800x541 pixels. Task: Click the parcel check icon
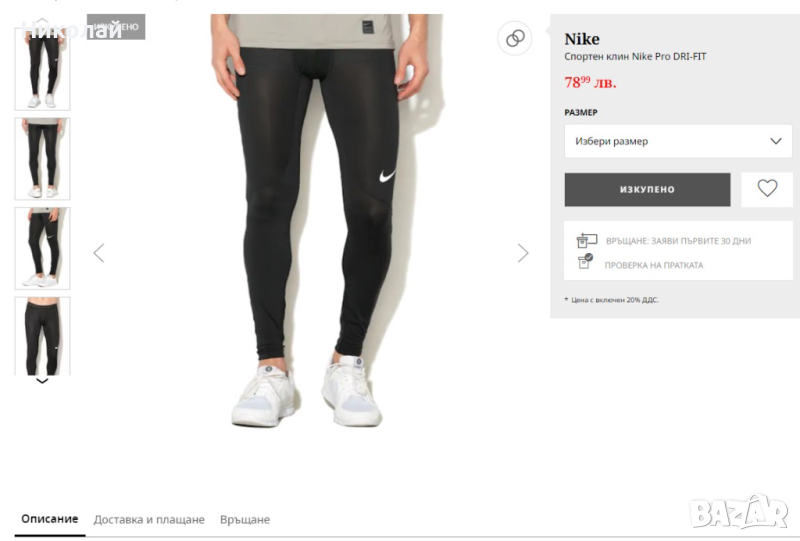(585, 261)
